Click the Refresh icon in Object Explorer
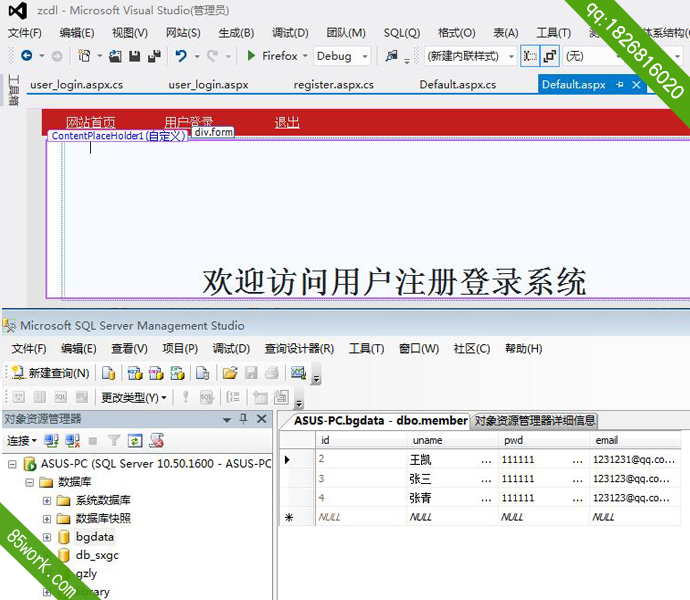 135,440
